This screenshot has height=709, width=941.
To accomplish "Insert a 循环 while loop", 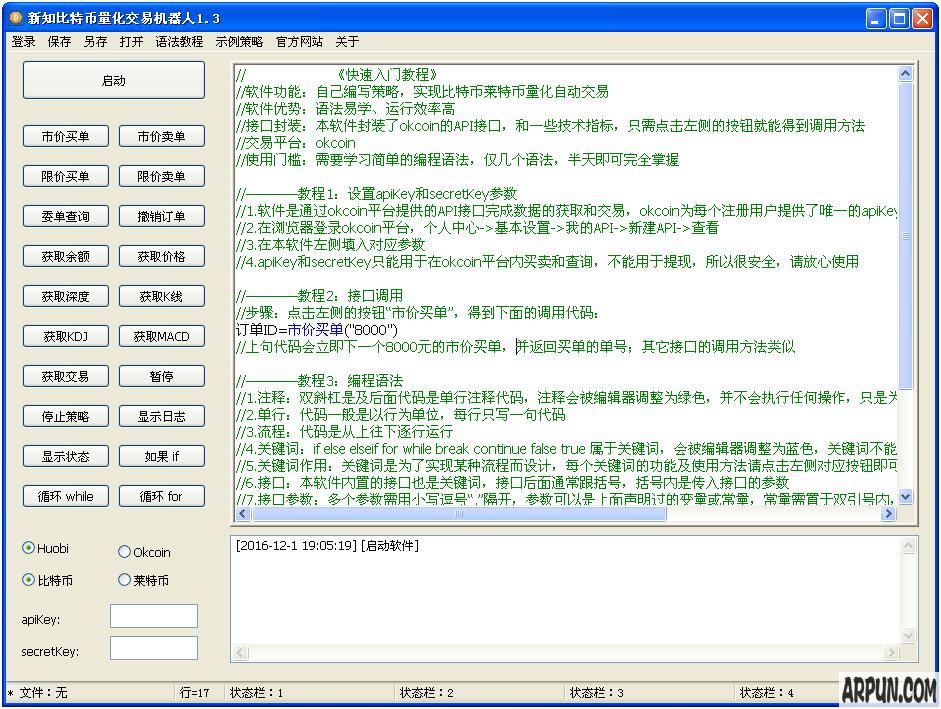I will (x=65, y=496).
